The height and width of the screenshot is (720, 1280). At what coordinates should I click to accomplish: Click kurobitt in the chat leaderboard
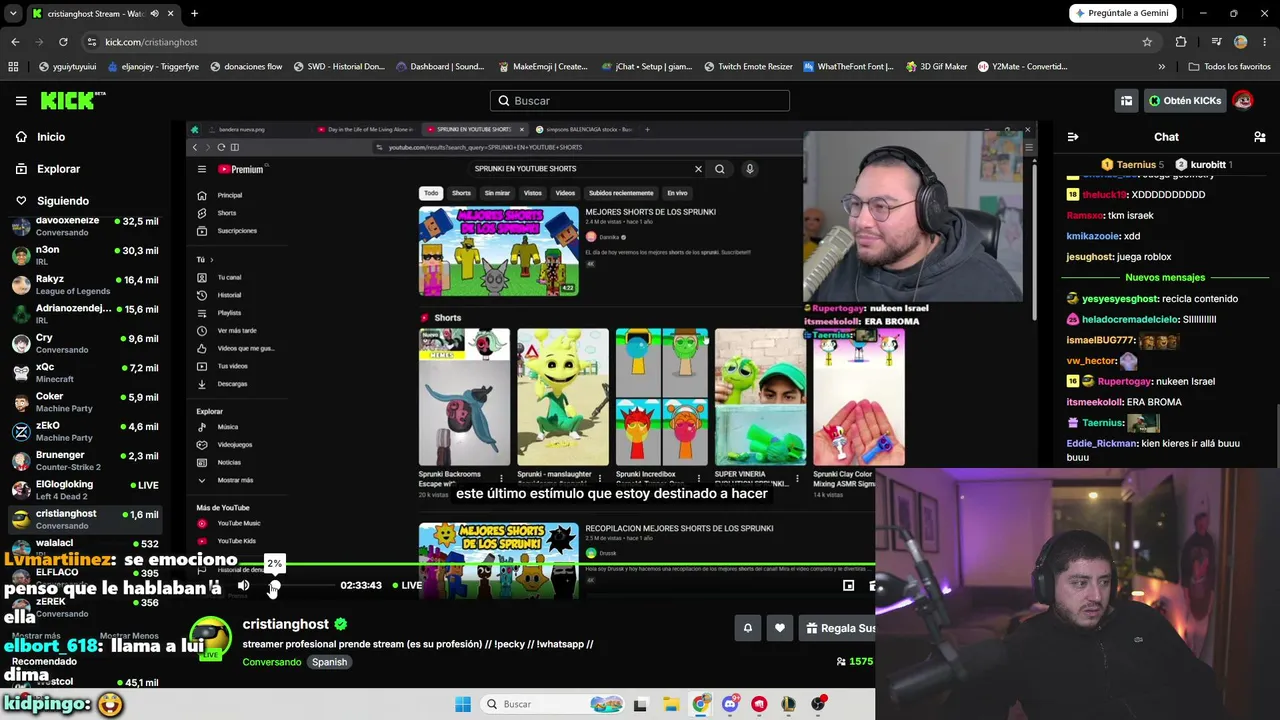tap(1208, 165)
